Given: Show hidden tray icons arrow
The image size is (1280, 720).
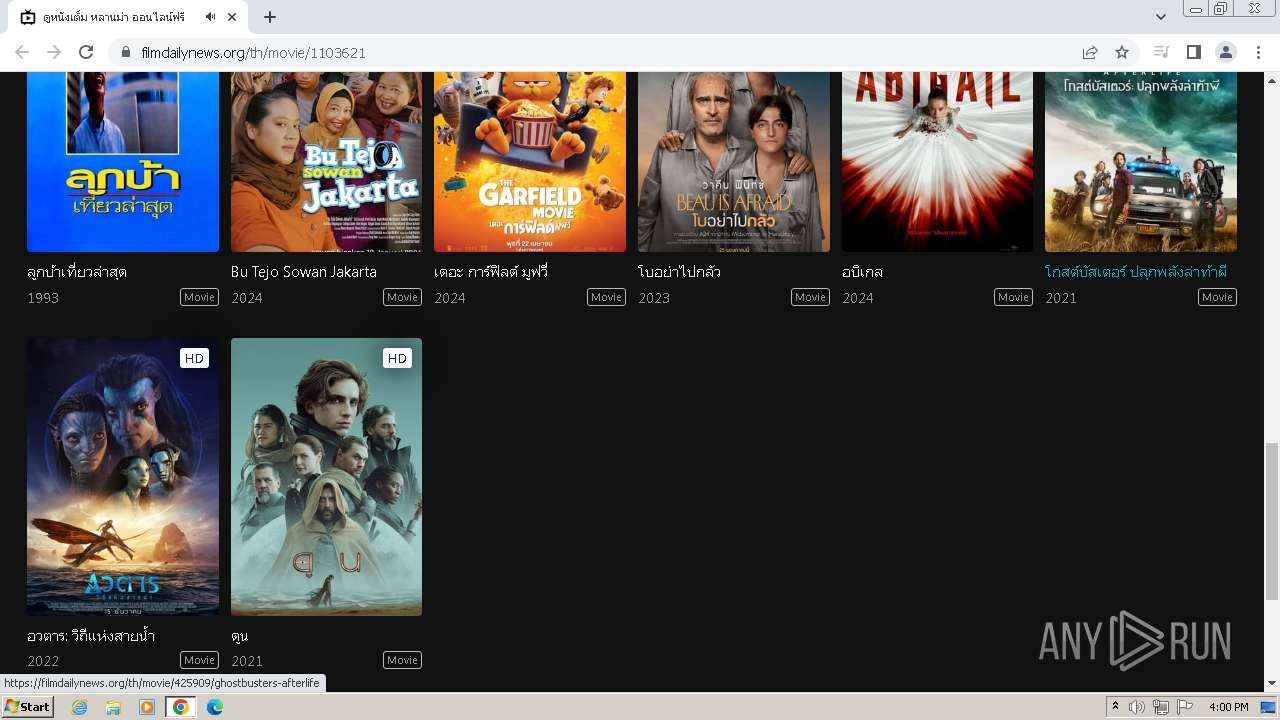Looking at the screenshot, I should pyautogui.click(x=1116, y=707).
